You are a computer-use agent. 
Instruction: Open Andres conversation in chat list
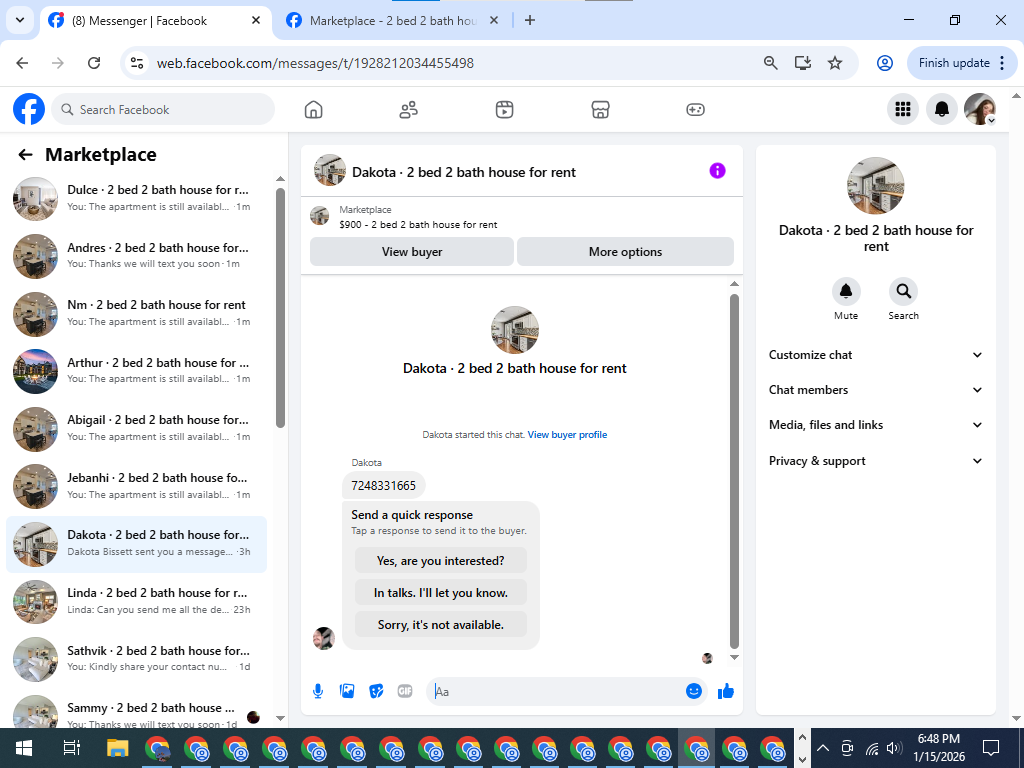pyautogui.click(x=136, y=255)
